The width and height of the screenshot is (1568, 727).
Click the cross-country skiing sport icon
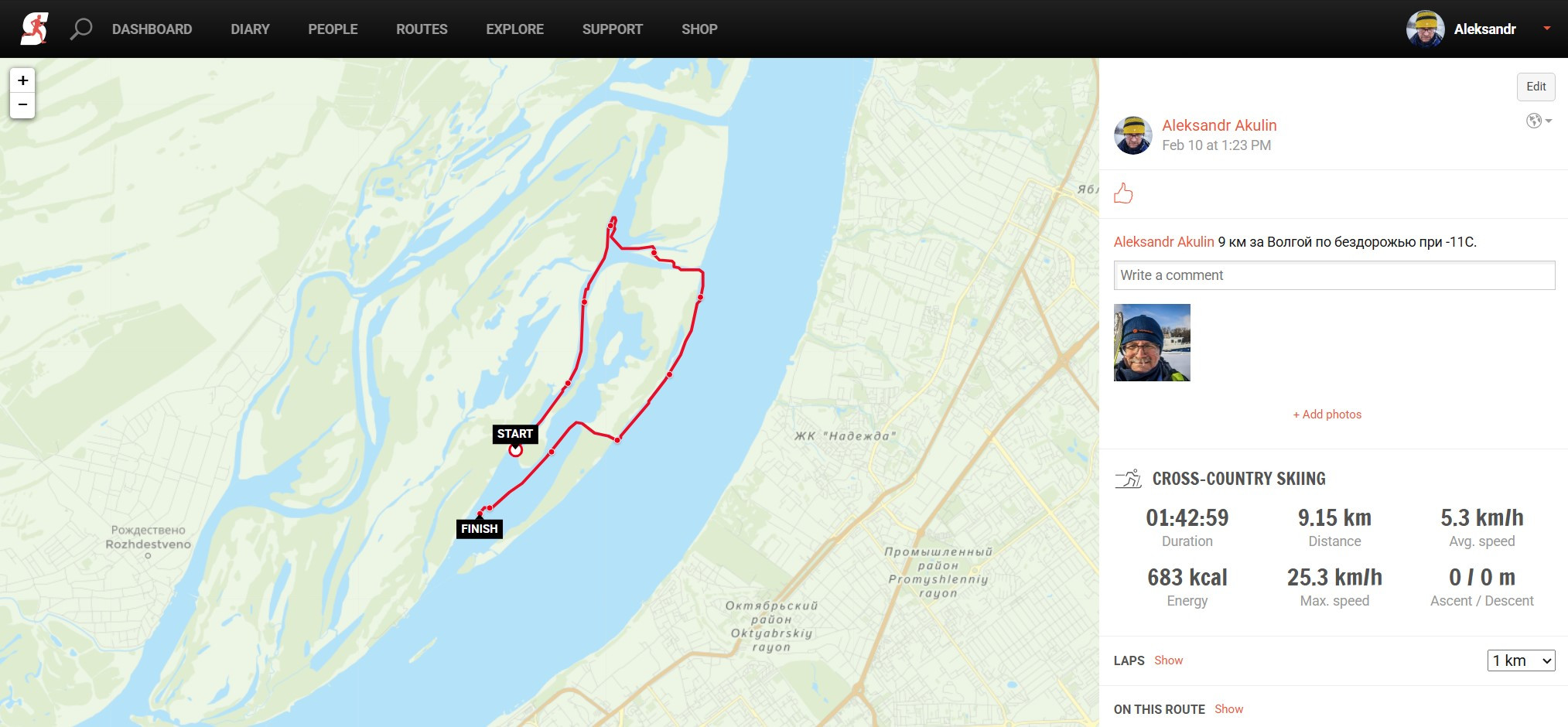1129,479
